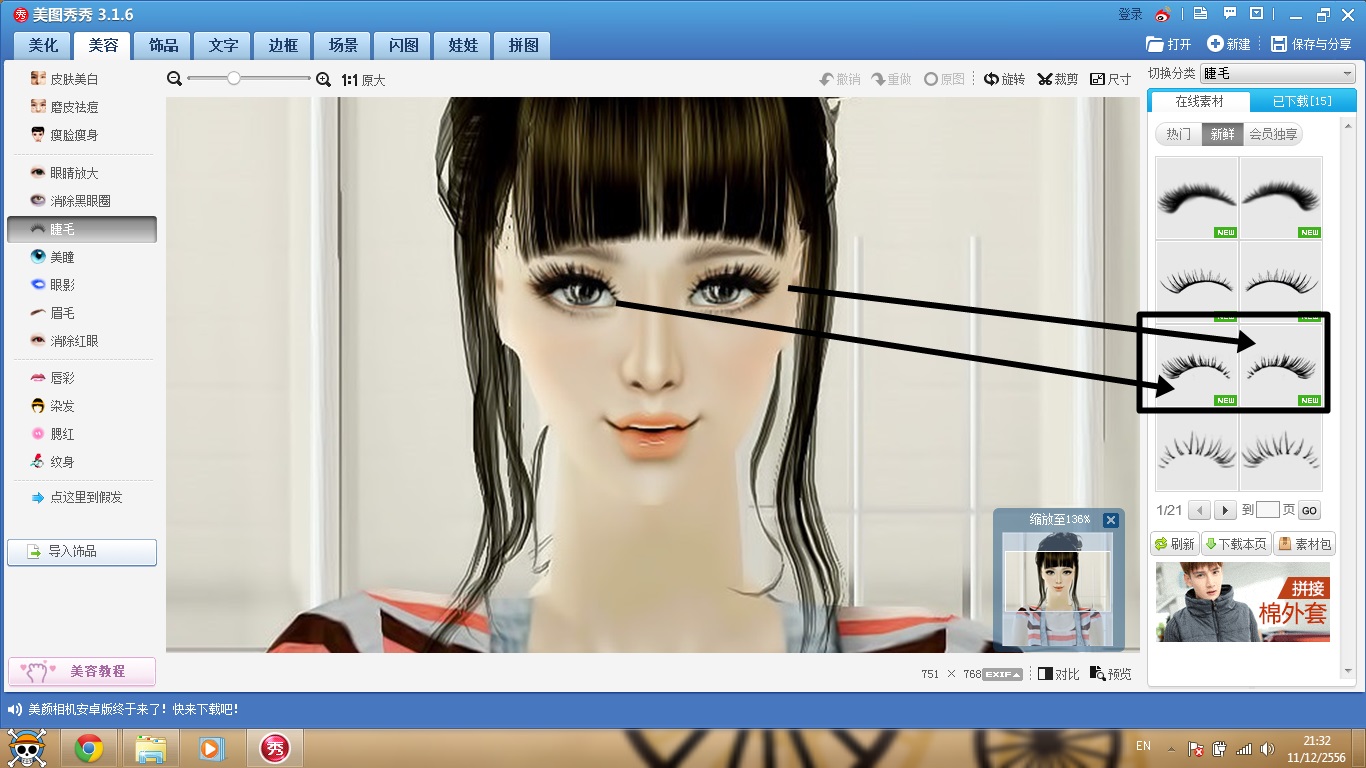
Task: Open the 拼图 collage tab
Action: pyautogui.click(x=523, y=45)
